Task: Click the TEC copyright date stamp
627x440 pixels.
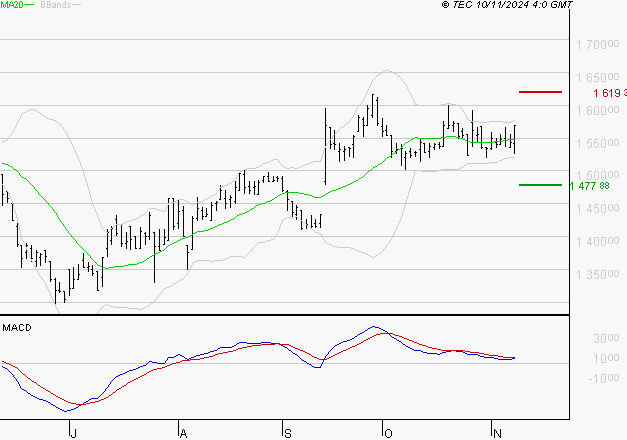Action: coord(507,5)
